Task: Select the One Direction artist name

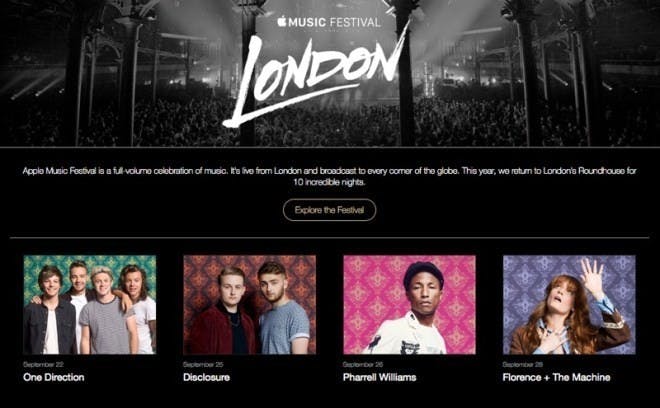Action: click(x=54, y=377)
